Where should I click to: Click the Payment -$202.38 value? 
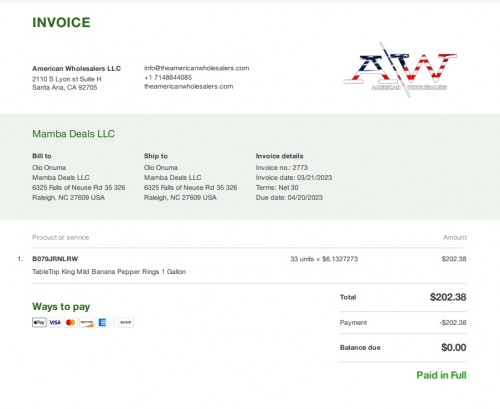[453, 322]
